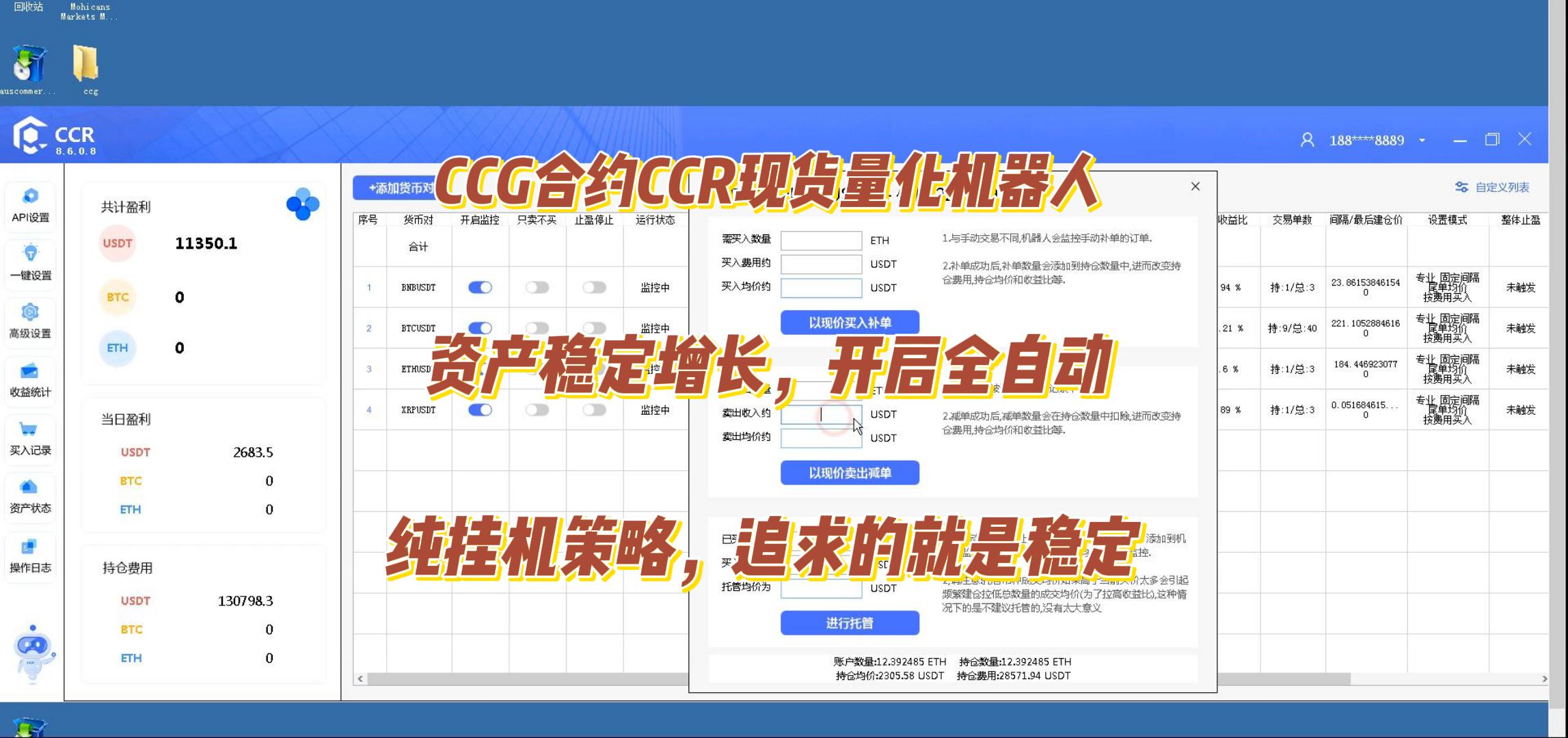Click the 运行状态 column header
Viewport: 1568px width, 738px height.
pyautogui.click(x=655, y=220)
